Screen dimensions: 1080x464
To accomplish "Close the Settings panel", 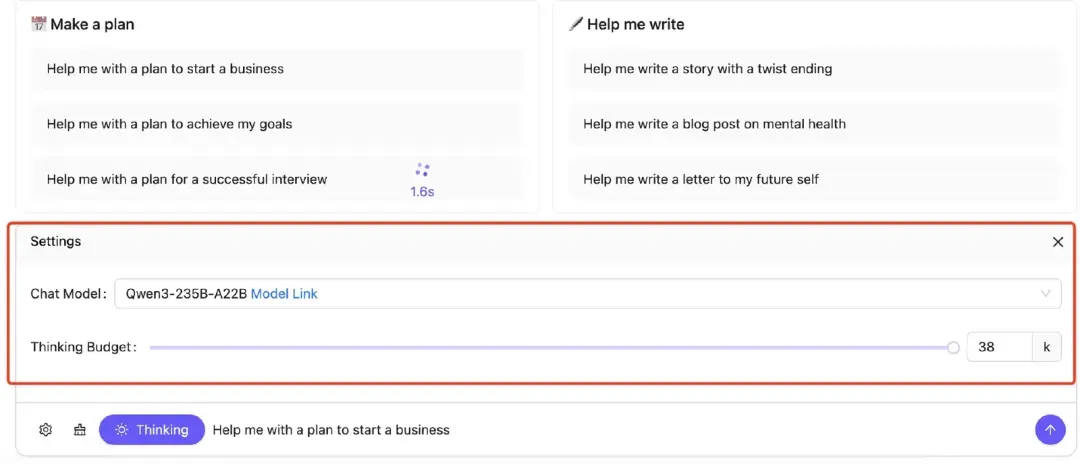I will coord(1058,242).
